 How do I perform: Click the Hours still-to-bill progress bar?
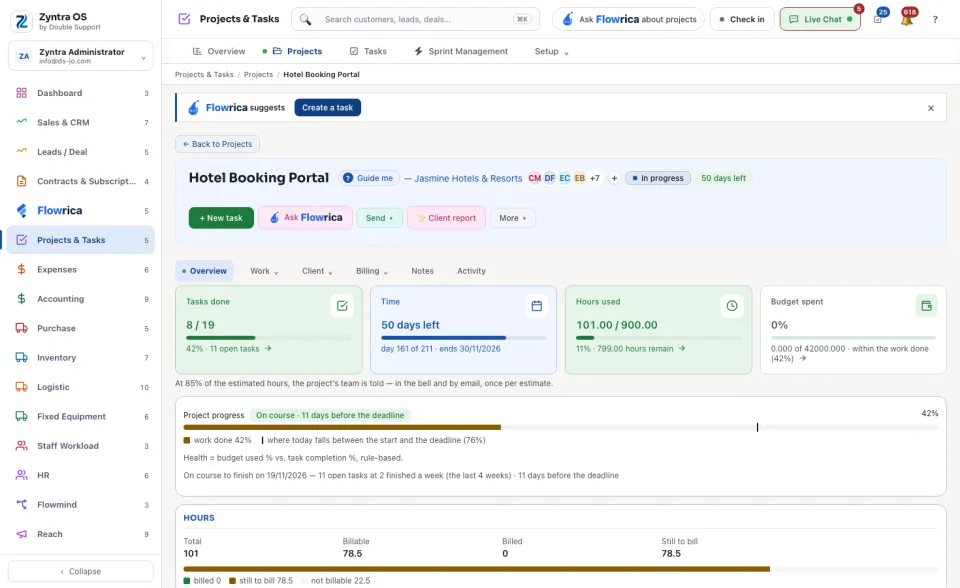click(x=476, y=569)
